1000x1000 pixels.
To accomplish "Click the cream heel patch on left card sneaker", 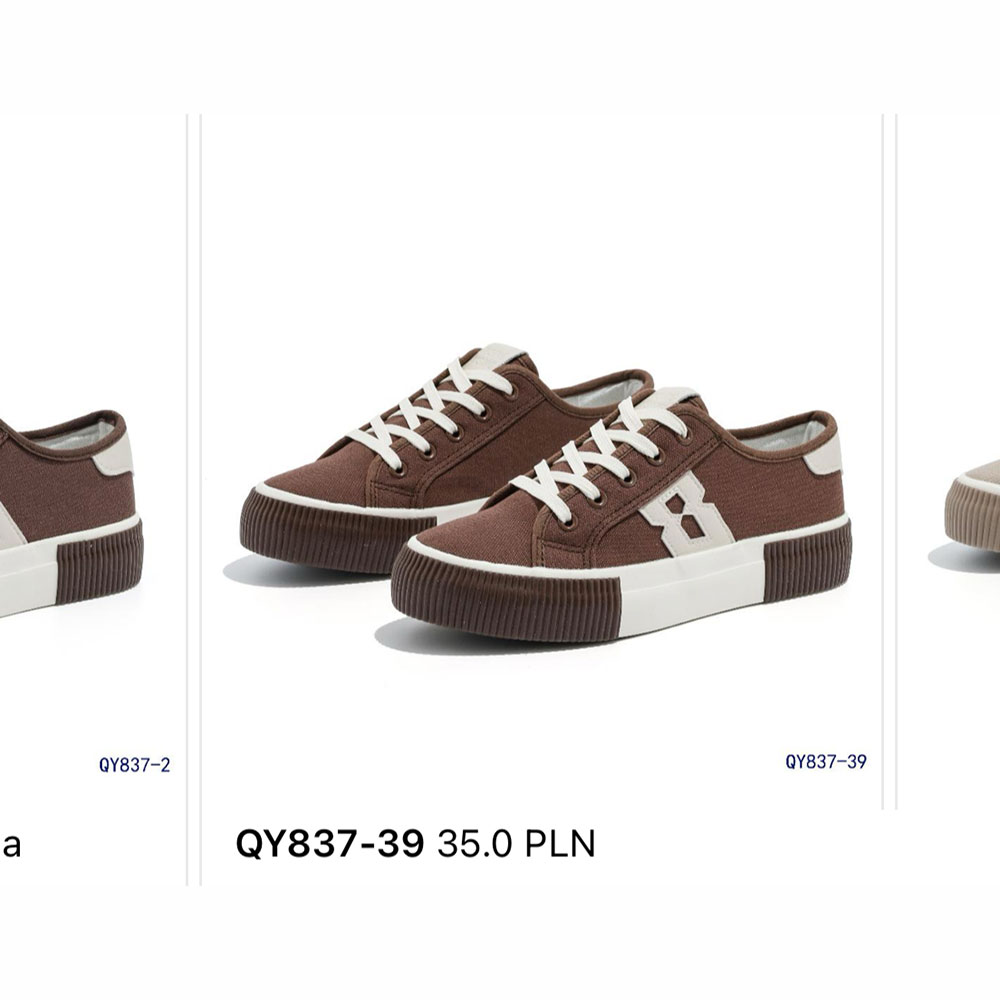I will coord(114,454).
